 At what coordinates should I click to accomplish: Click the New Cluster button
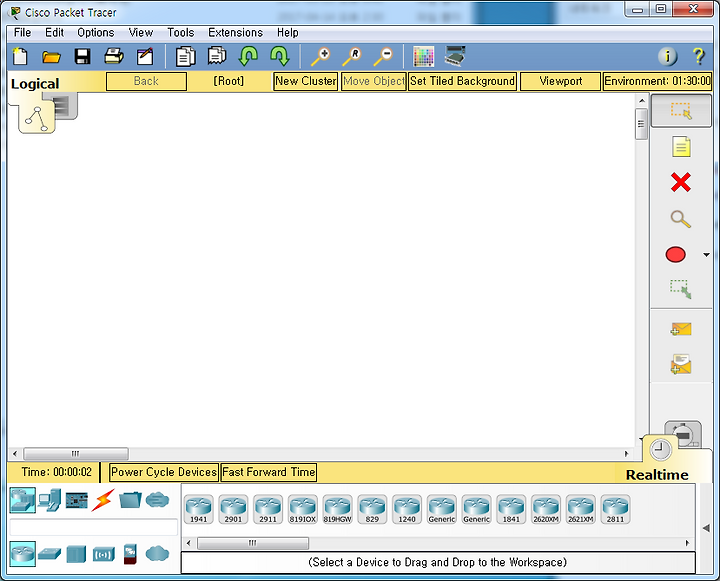[305, 81]
